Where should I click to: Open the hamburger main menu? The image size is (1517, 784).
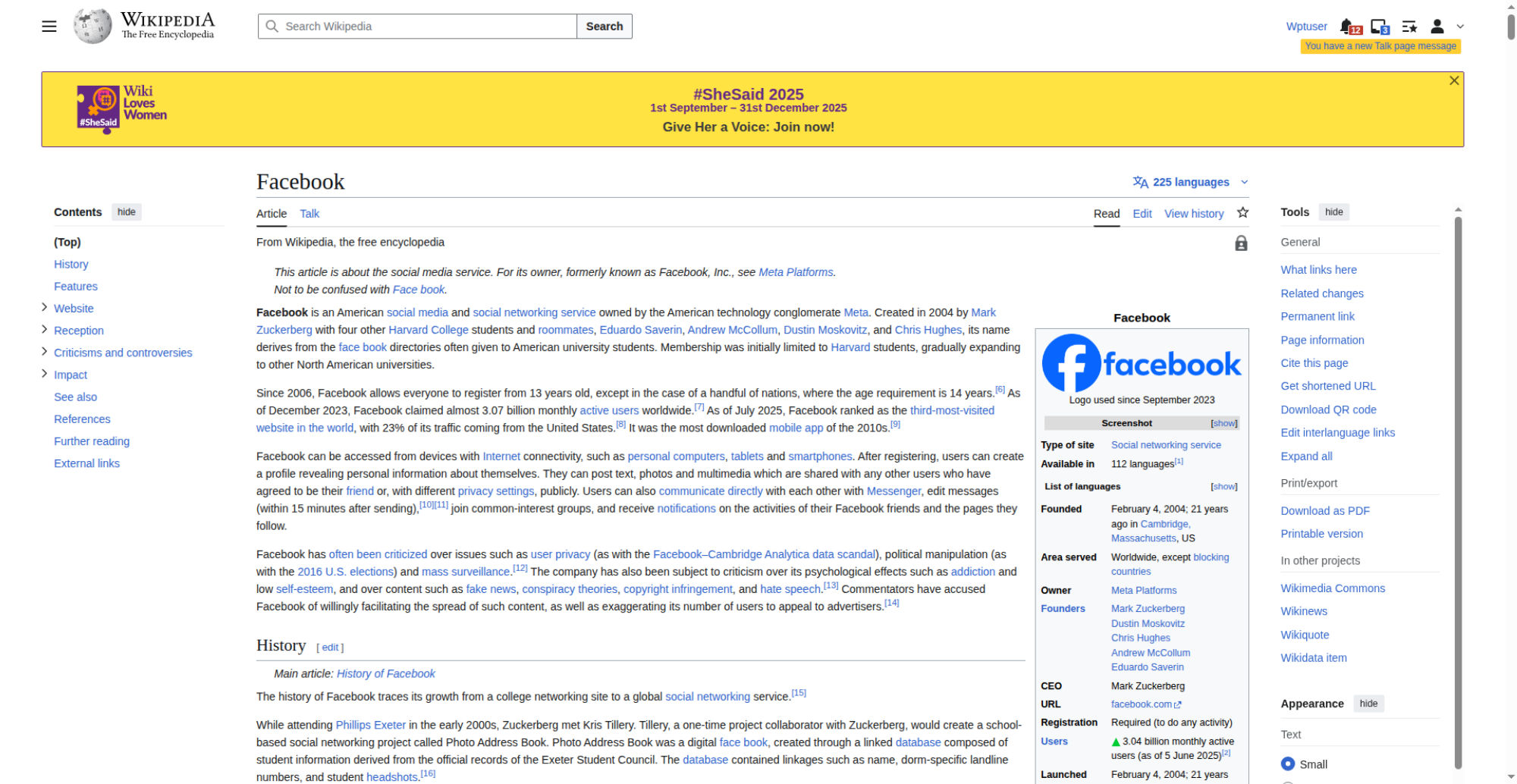click(49, 27)
